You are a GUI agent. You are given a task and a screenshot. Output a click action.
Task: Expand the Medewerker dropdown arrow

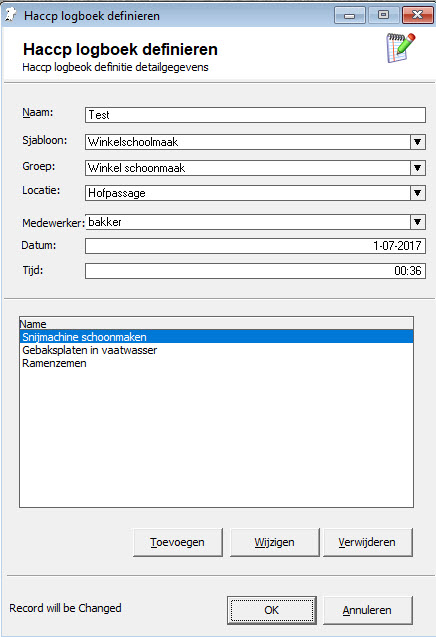click(417, 222)
